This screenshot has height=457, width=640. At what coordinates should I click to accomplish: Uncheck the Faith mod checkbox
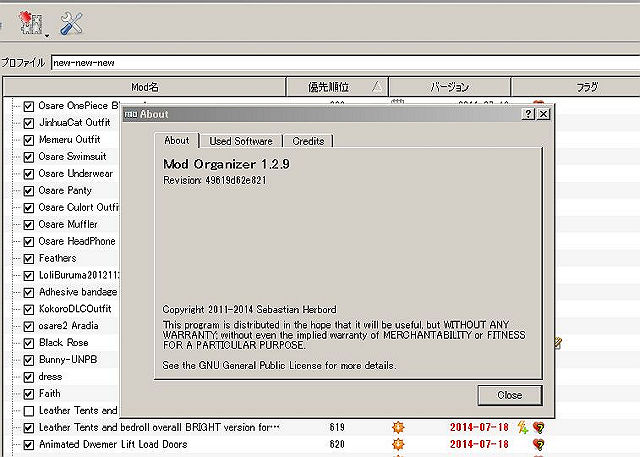coord(29,394)
